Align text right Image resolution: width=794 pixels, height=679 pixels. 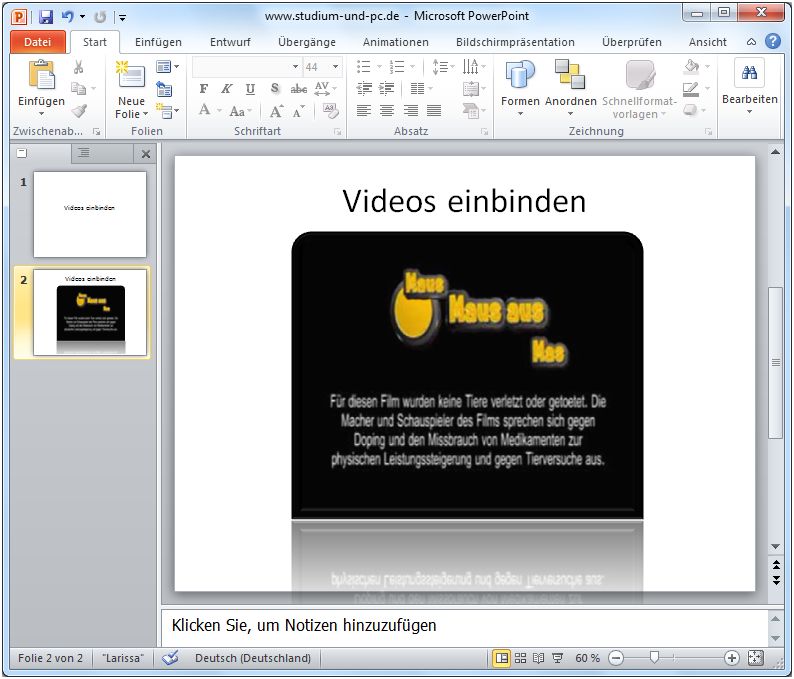pyautogui.click(x=411, y=110)
